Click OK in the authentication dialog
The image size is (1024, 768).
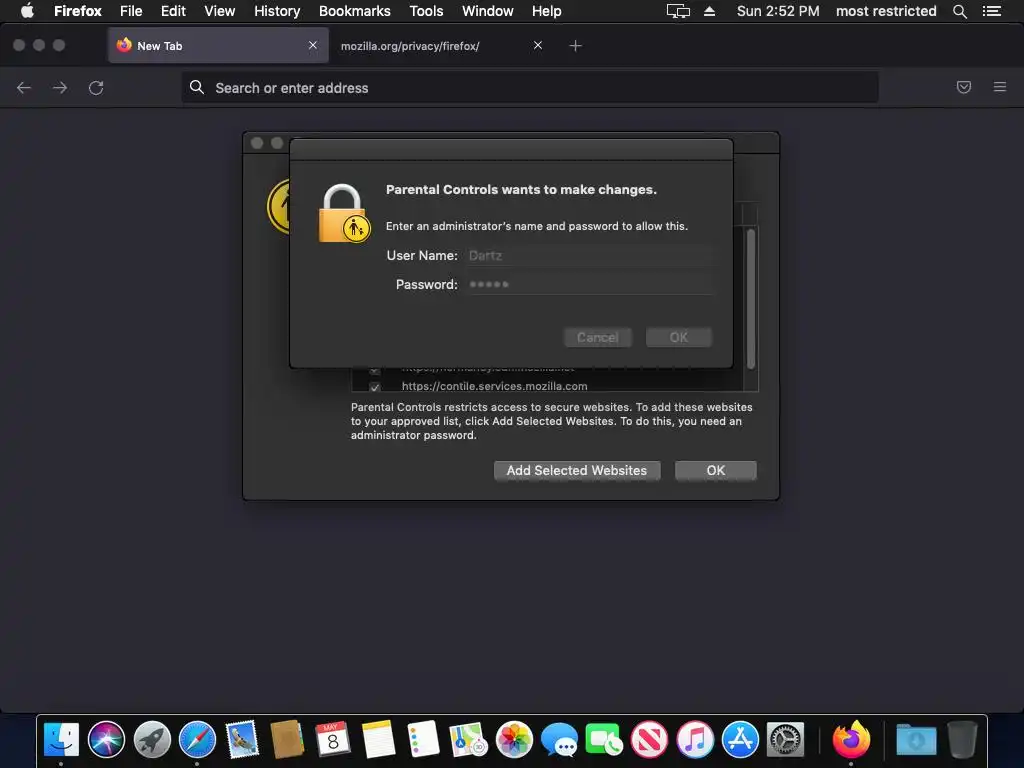[x=679, y=338]
